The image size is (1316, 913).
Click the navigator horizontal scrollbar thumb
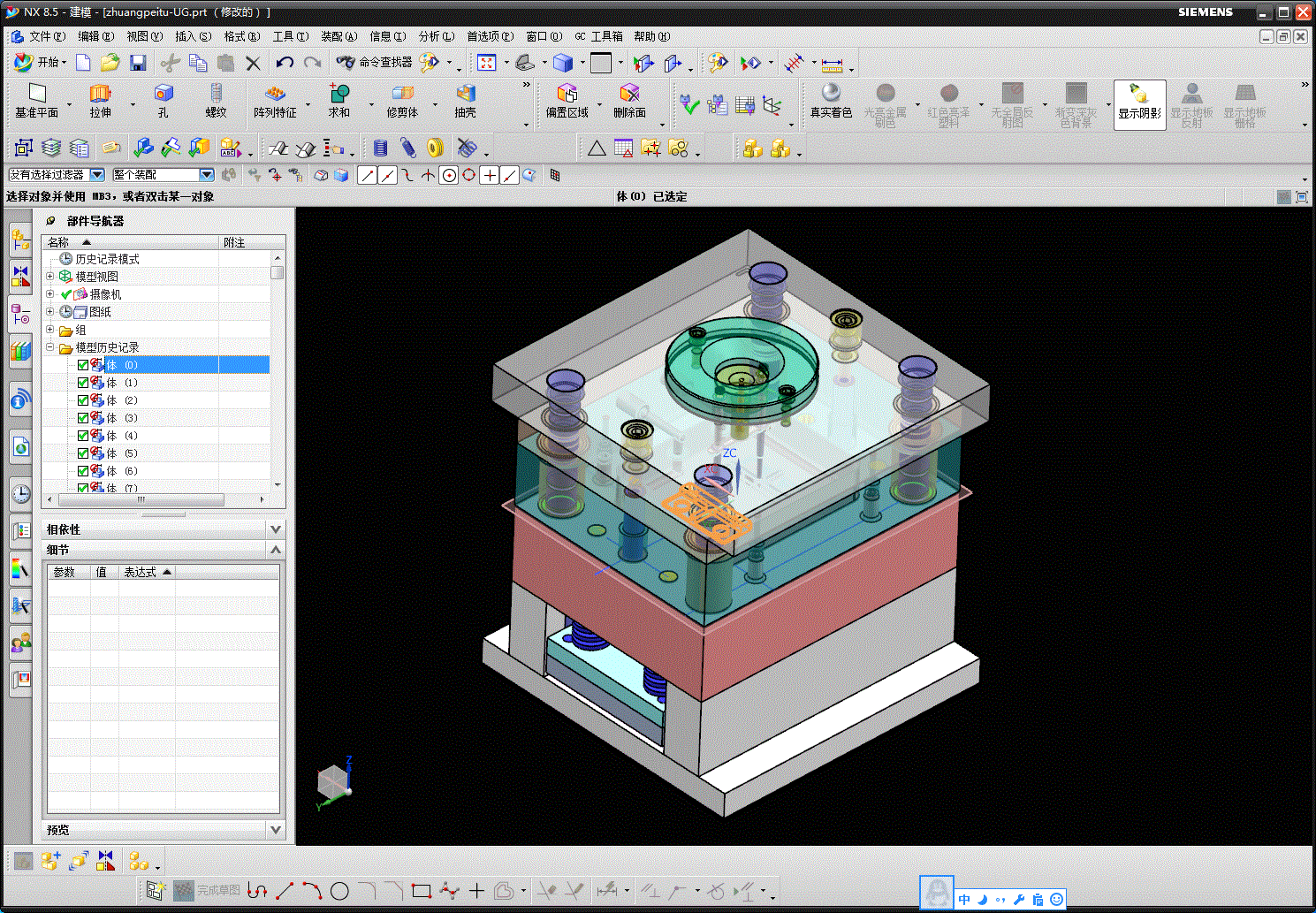(x=141, y=499)
